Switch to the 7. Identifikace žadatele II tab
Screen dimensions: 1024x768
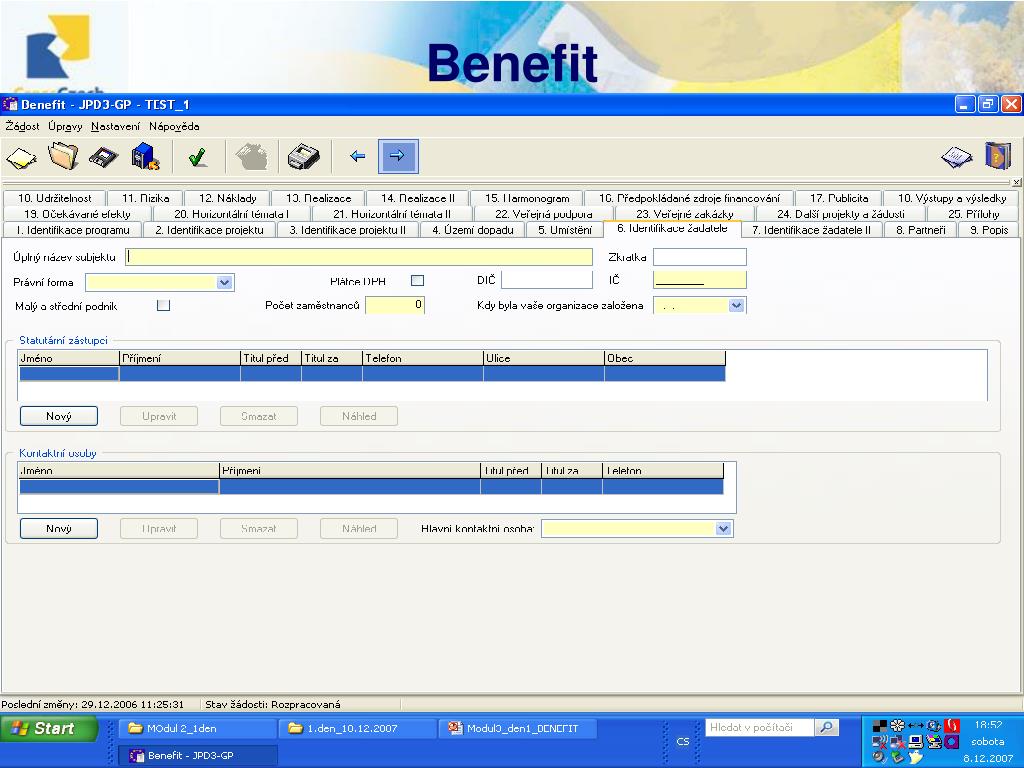pos(811,230)
